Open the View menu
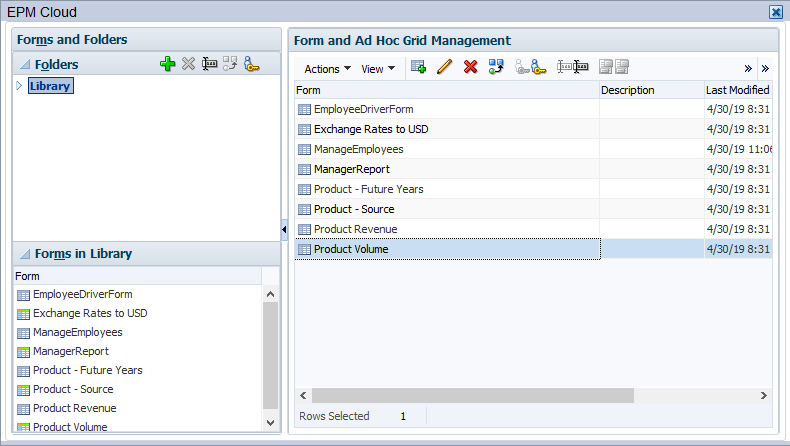Screen dimensions: 790x446 coord(378,69)
